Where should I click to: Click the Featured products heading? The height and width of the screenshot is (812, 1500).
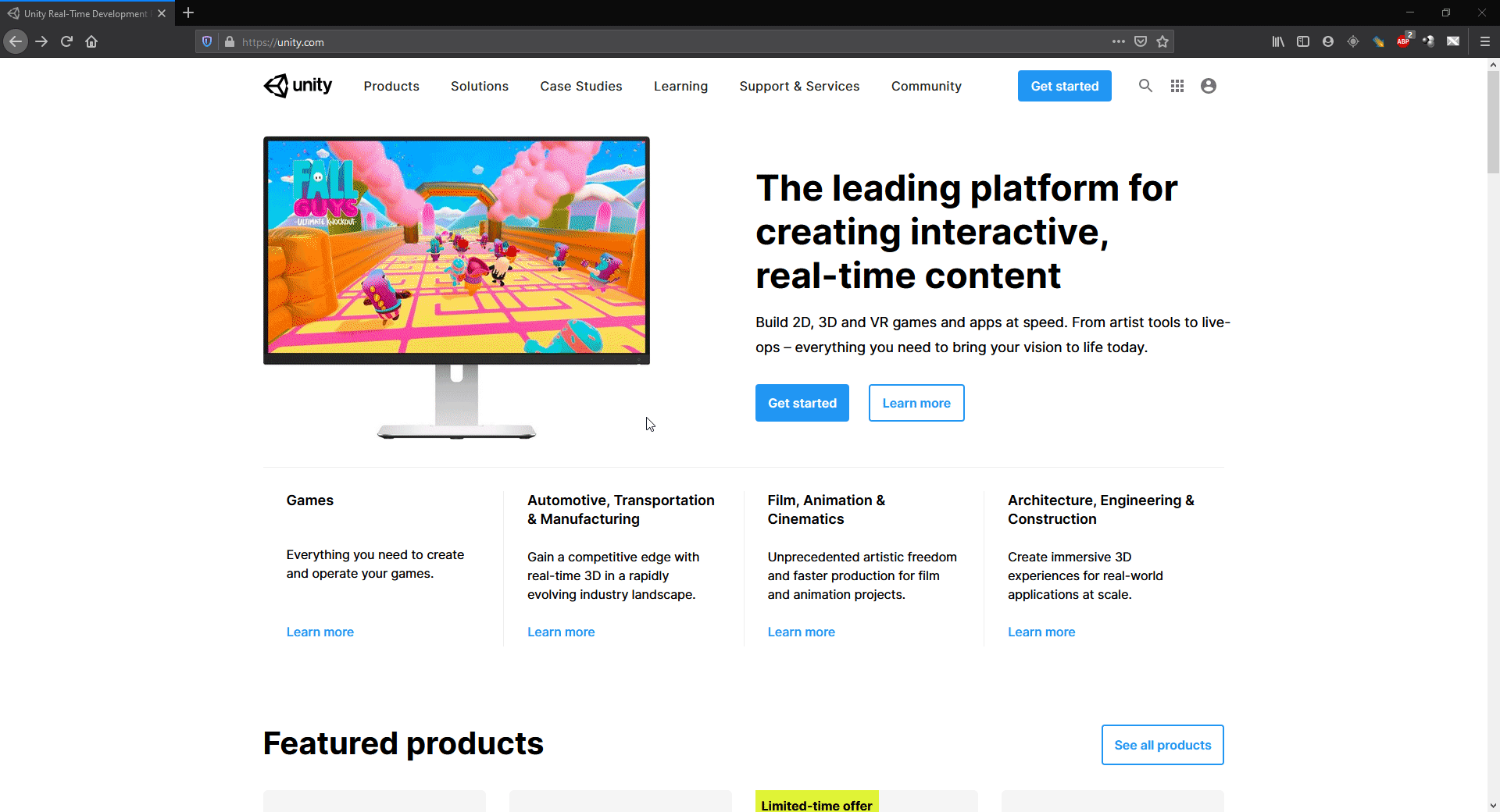[x=403, y=743]
